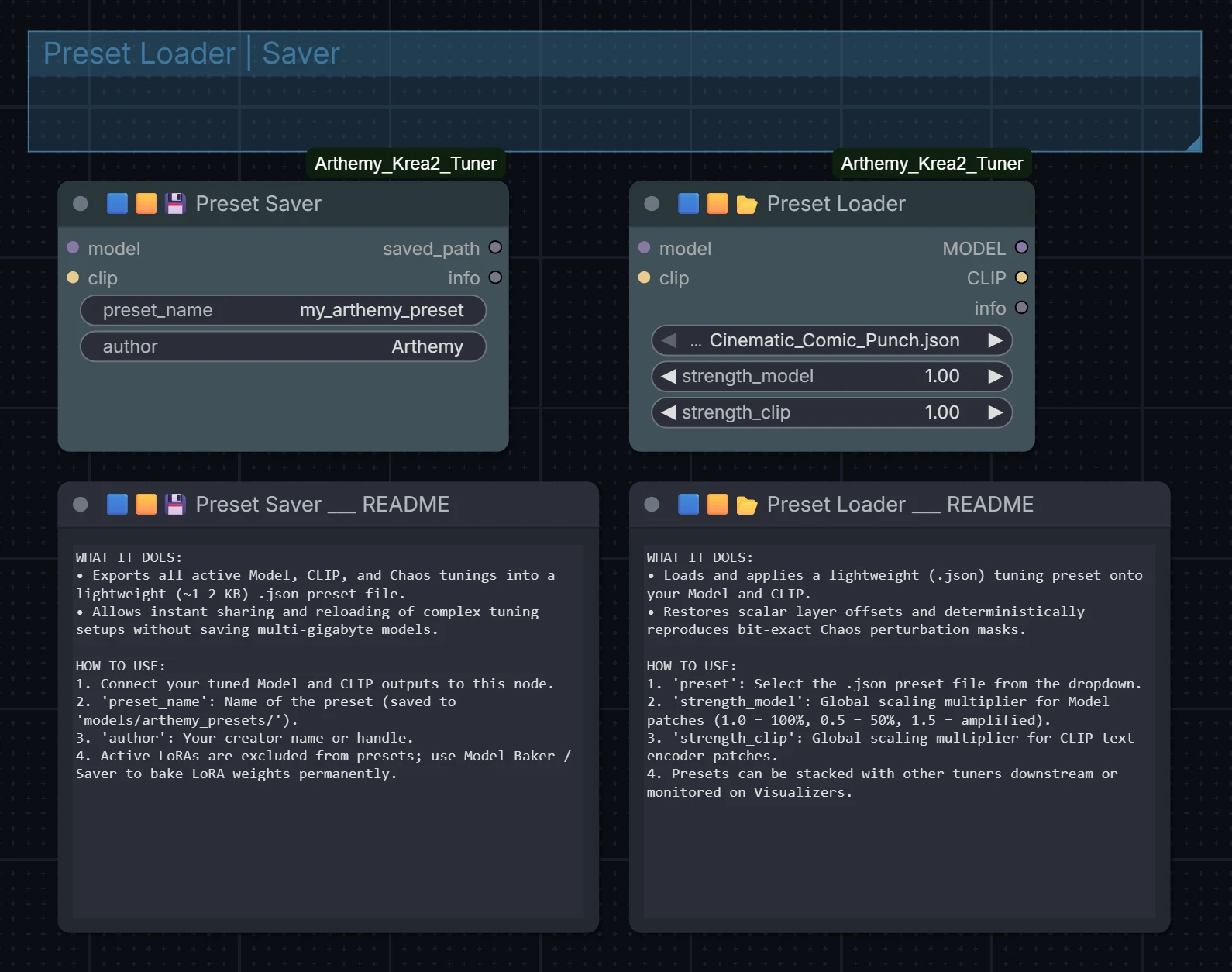
Task: Edit the preset_name field in Preset Saver
Action: pos(283,310)
